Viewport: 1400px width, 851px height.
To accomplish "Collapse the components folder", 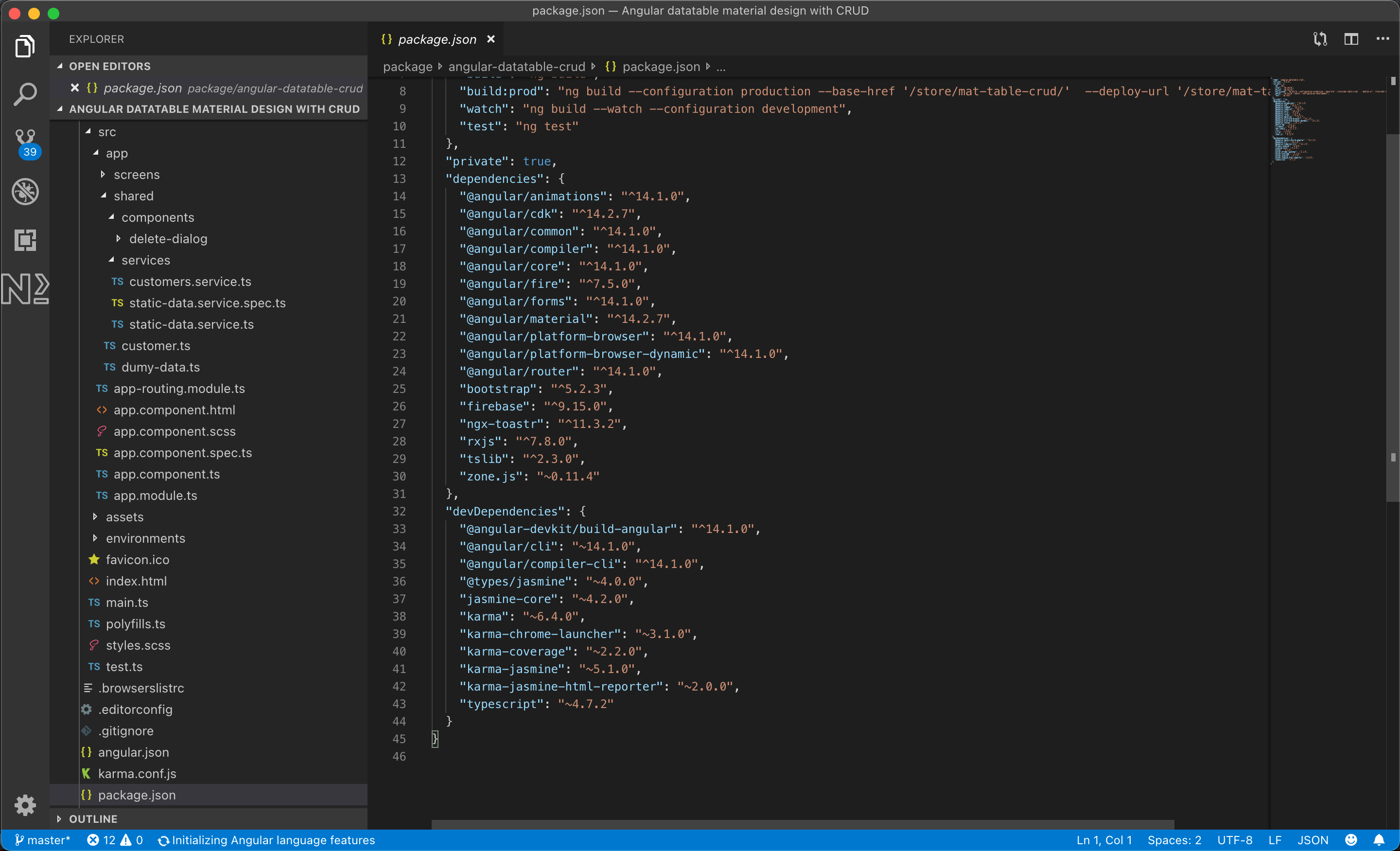I will [111, 217].
